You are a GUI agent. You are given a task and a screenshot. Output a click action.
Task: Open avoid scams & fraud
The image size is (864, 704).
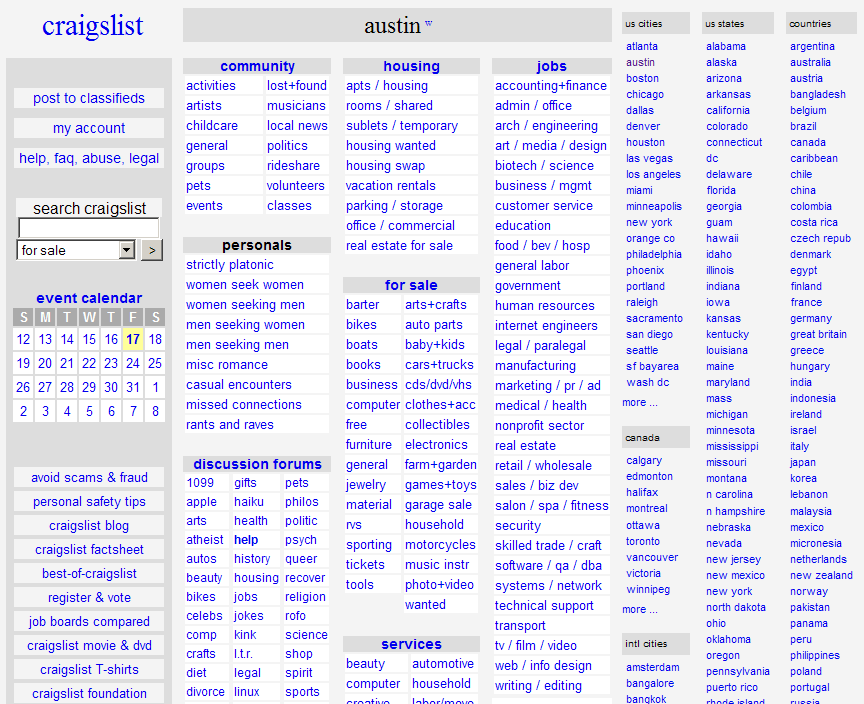point(89,478)
